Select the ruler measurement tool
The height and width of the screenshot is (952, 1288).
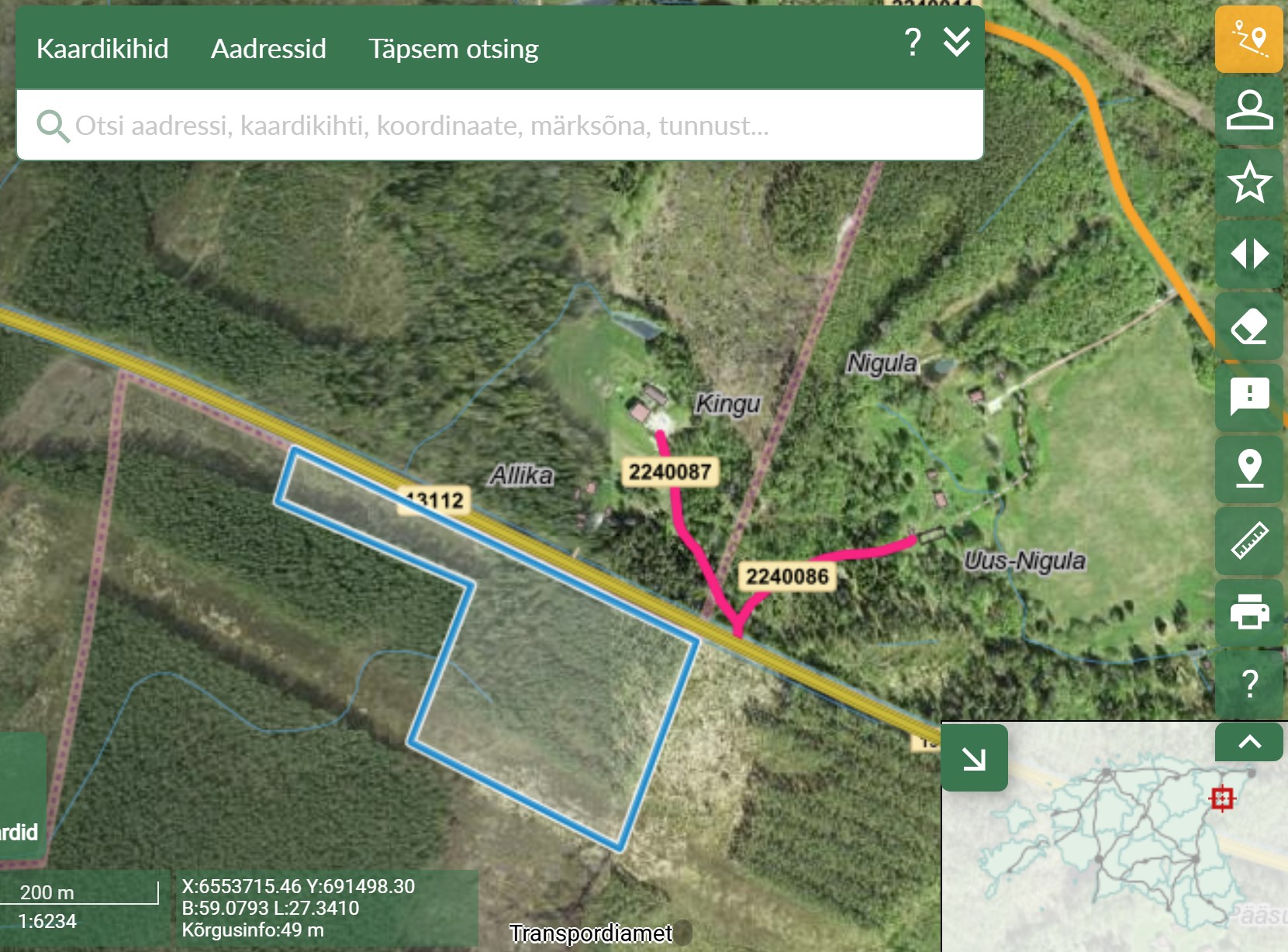(1248, 540)
